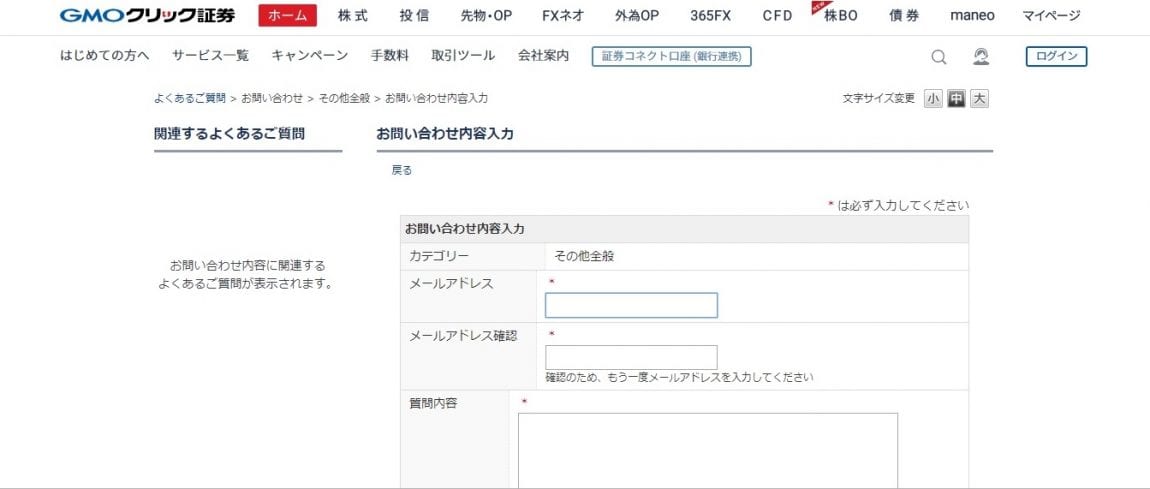Click the 証券コネクト口座 button

click(671, 57)
